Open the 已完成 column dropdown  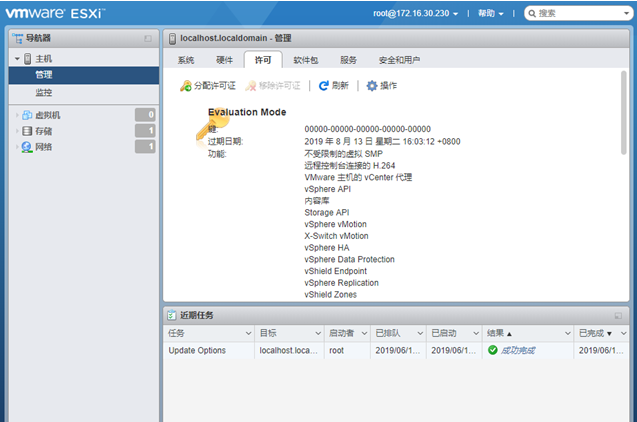click(624, 333)
